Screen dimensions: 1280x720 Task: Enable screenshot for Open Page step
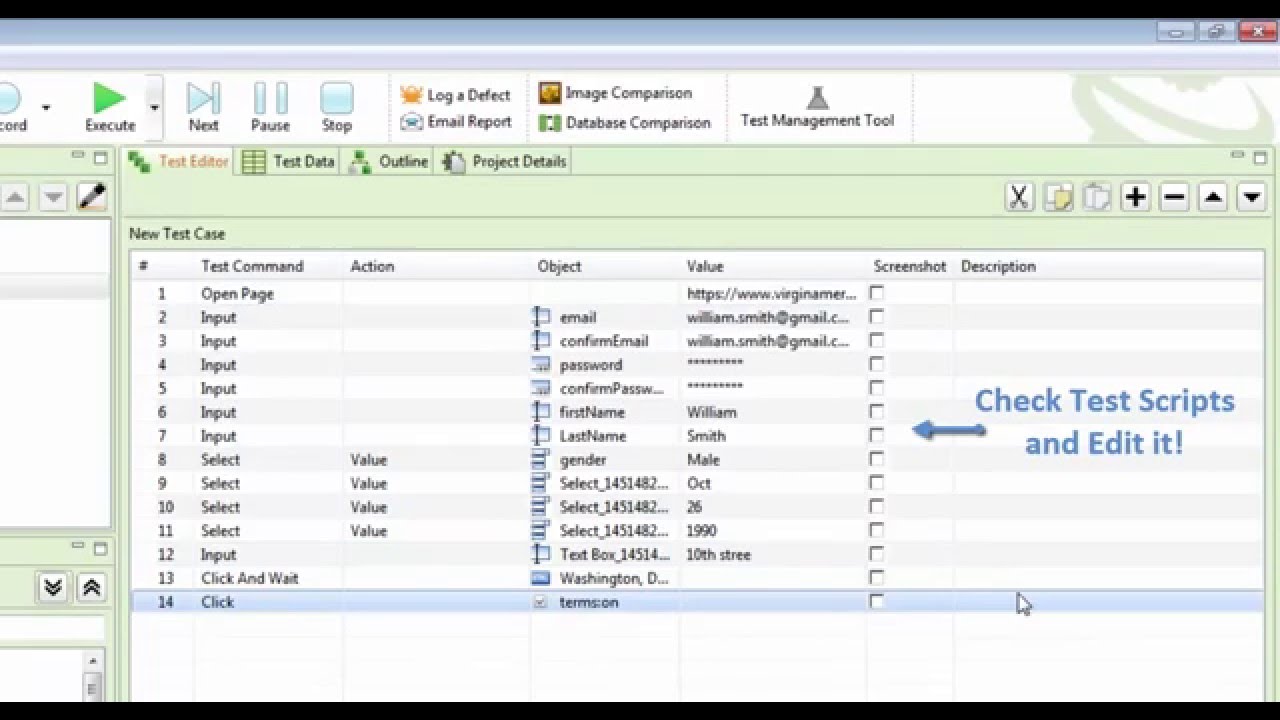pyautogui.click(x=877, y=293)
